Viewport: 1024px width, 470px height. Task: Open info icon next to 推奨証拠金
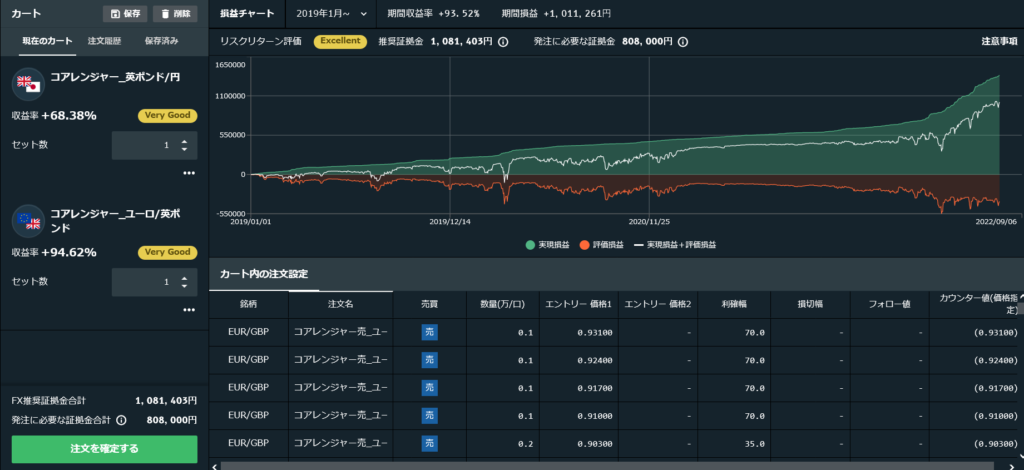[x=503, y=42]
